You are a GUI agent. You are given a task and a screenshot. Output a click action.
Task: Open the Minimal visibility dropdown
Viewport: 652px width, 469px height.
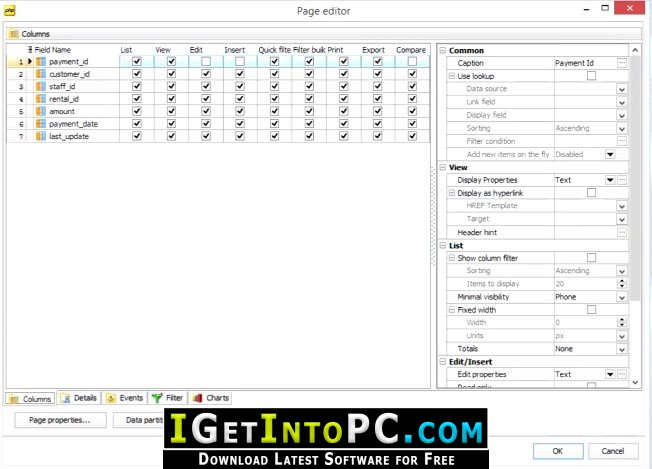(x=622, y=297)
